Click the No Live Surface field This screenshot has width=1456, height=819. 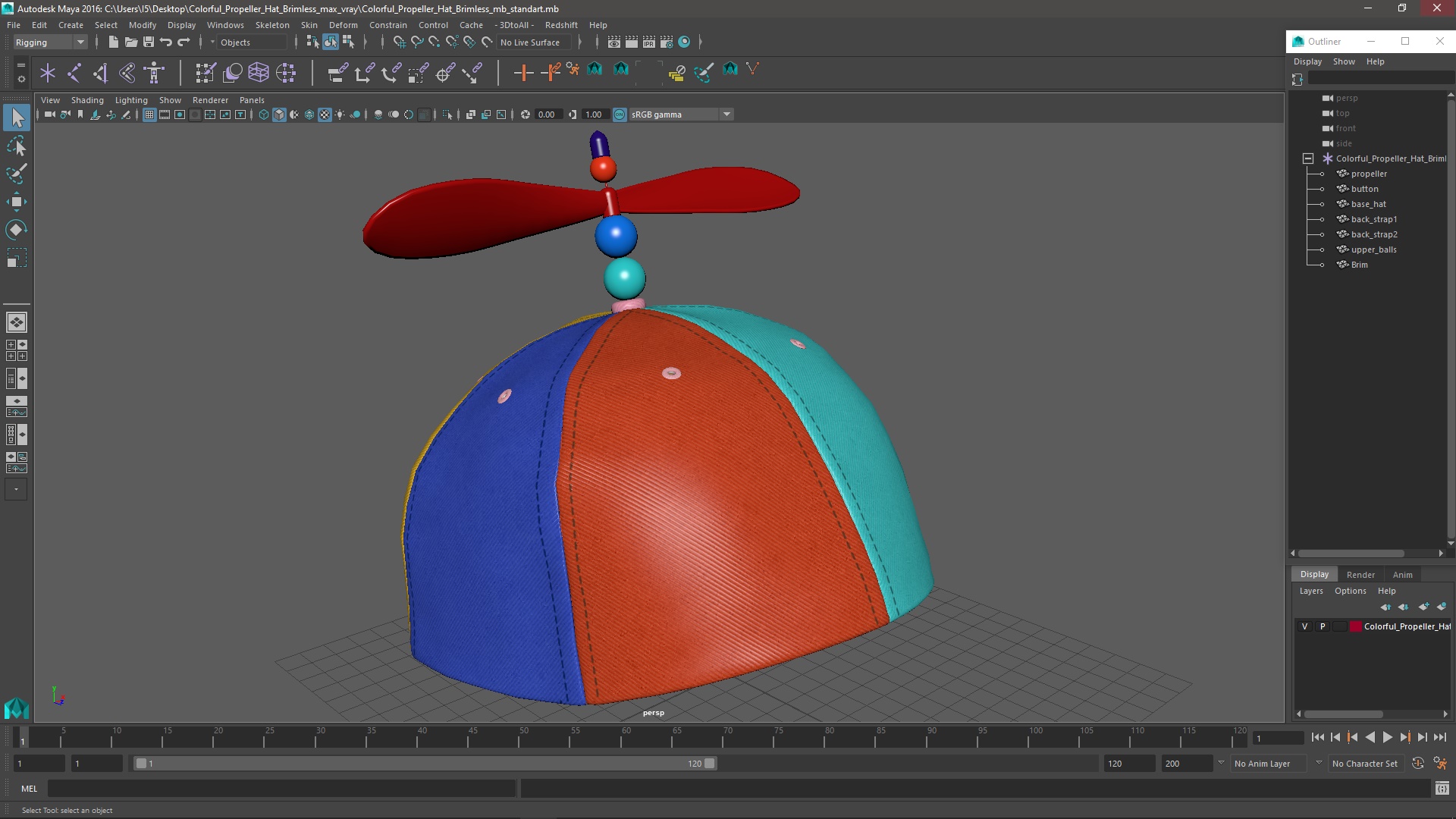(x=531, y=42)
